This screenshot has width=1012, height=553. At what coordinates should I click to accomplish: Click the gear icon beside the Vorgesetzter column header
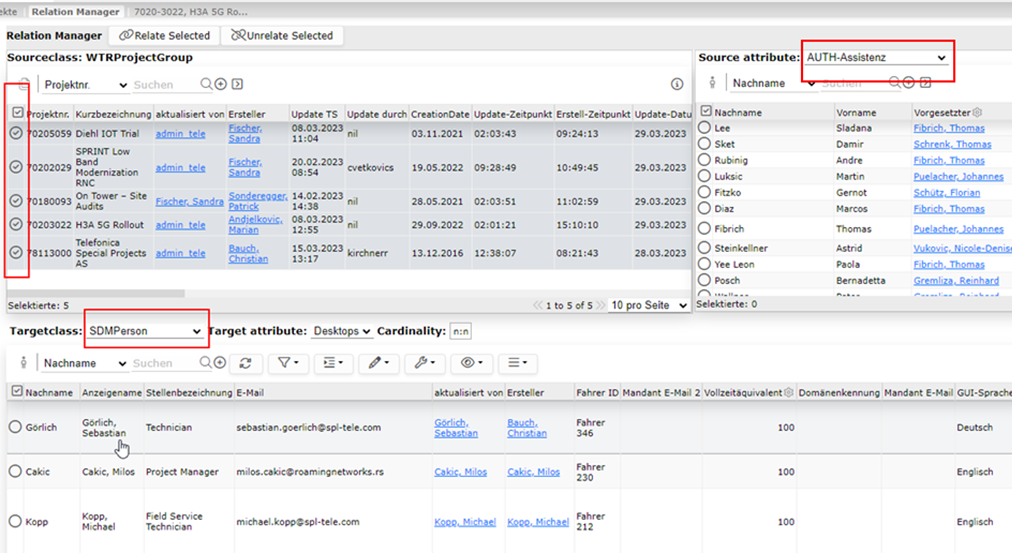977,112
